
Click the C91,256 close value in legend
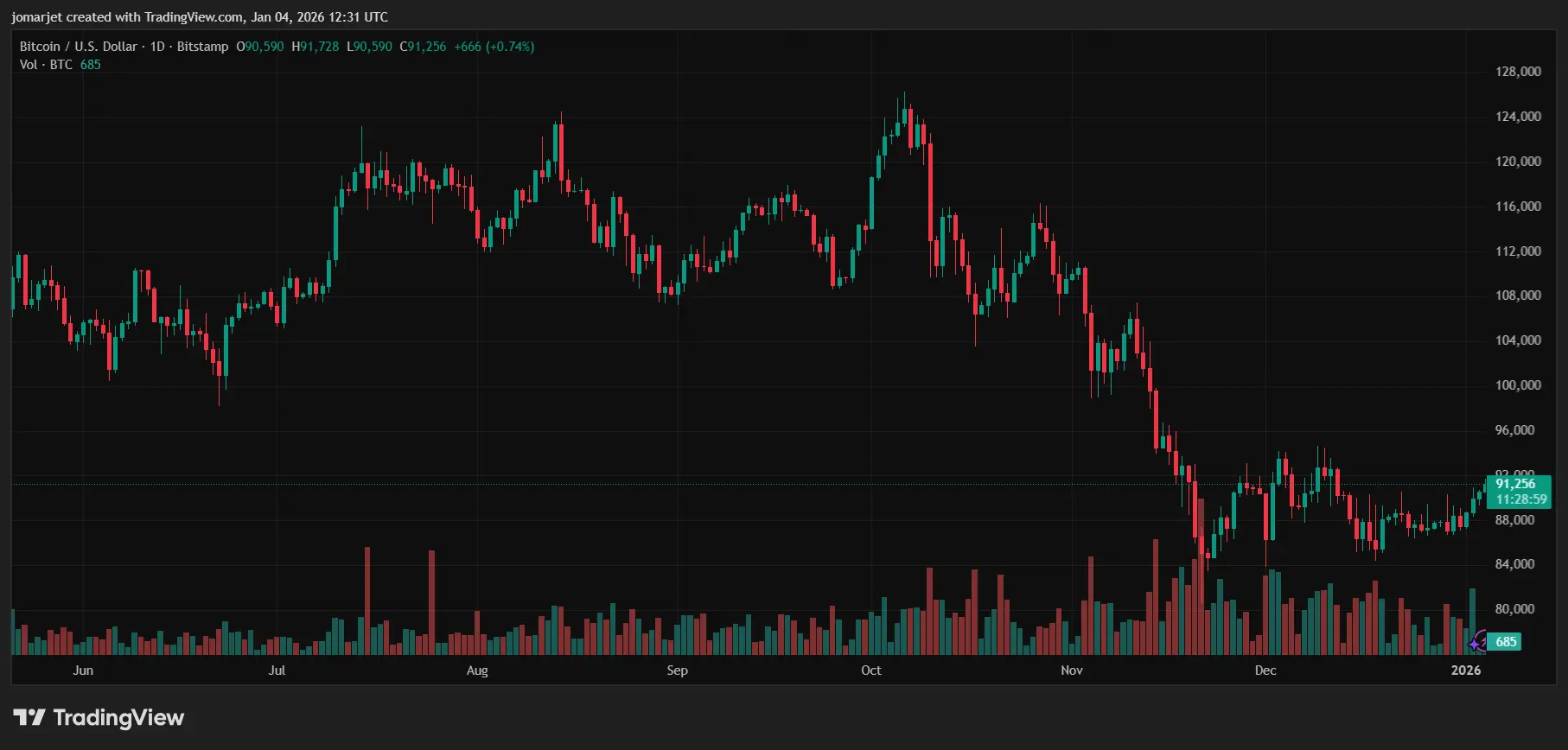pos(423,47)
